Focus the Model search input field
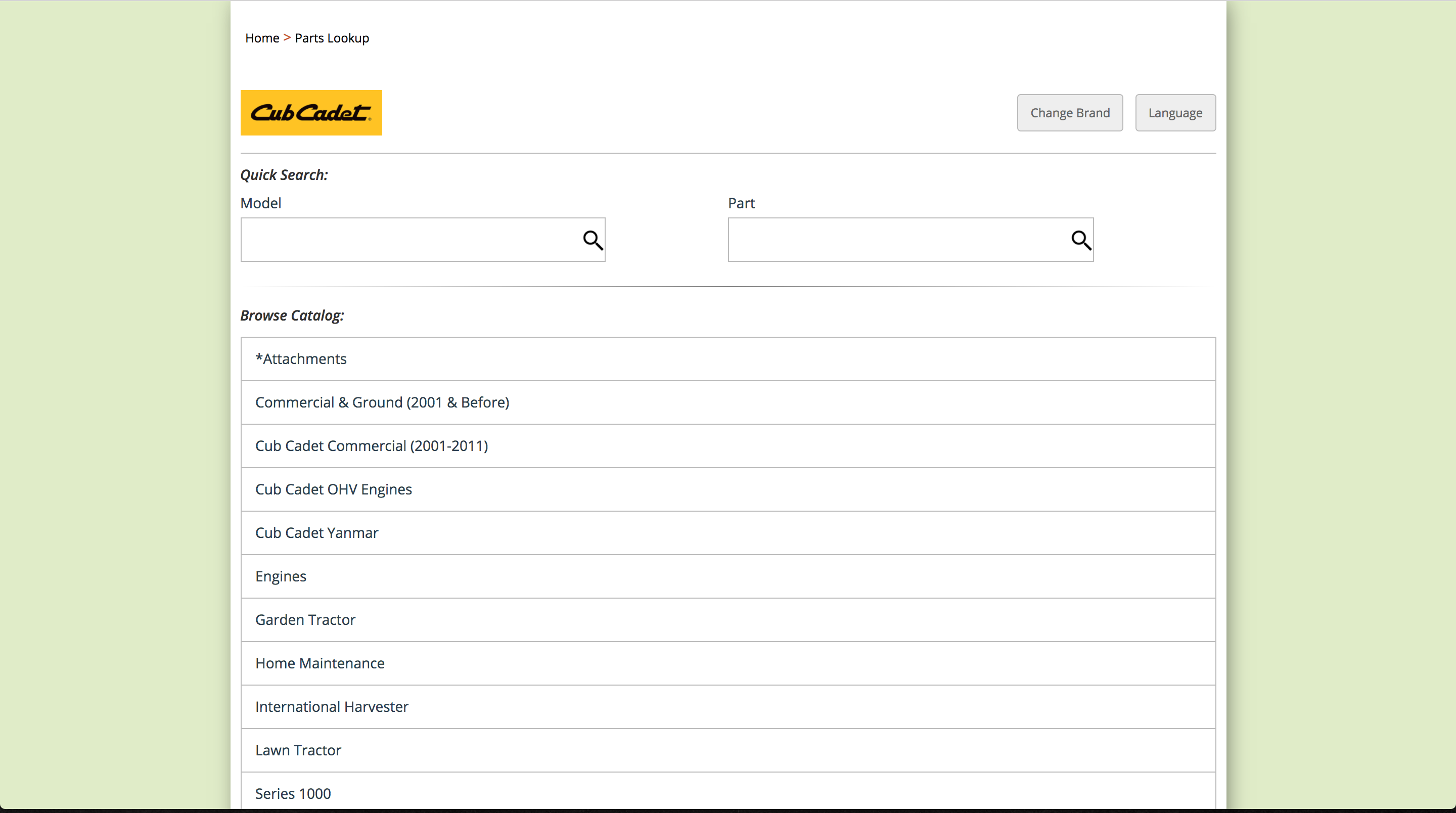This screenshot has height=813, width=1456. (423, 240)
